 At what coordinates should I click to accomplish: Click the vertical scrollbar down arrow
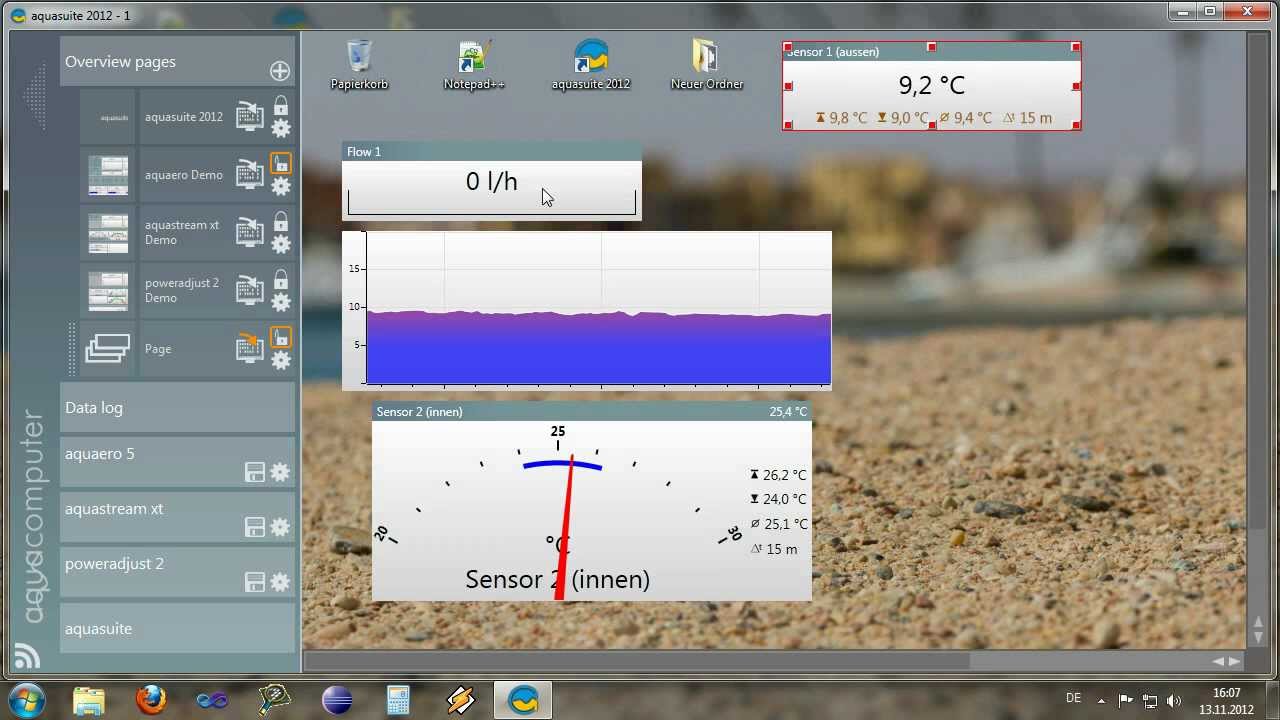pos(1258,637)
